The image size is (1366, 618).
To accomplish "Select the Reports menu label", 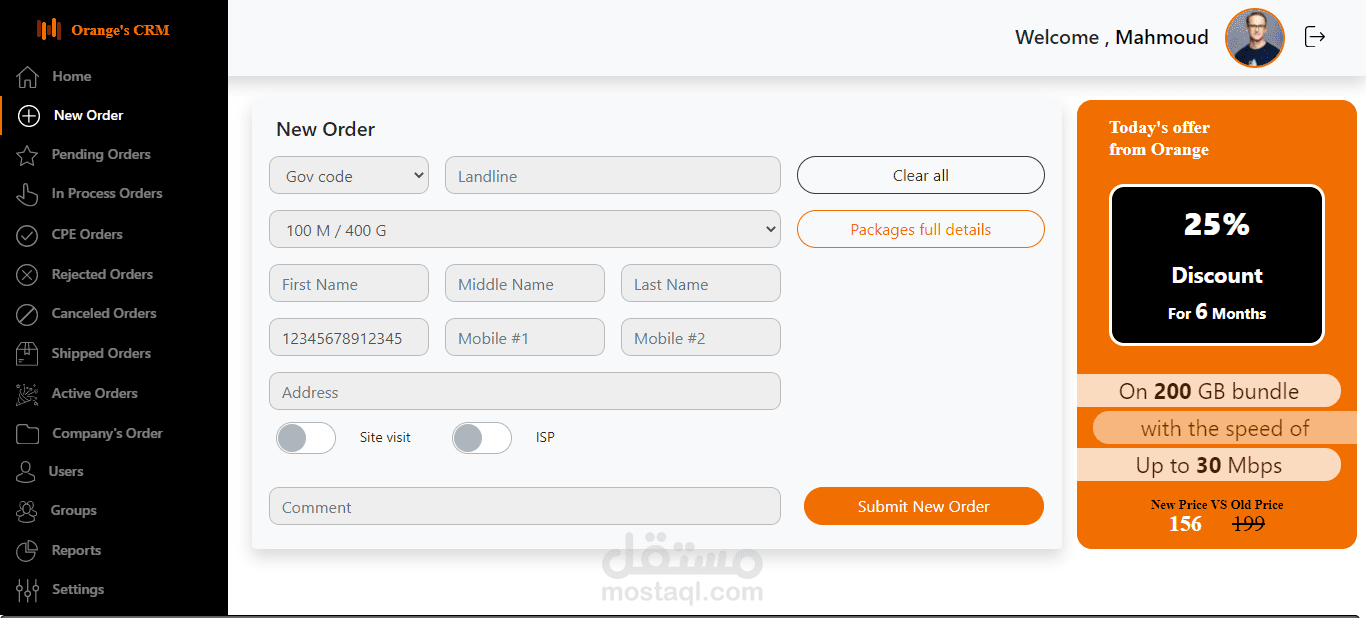I will 76,551.
